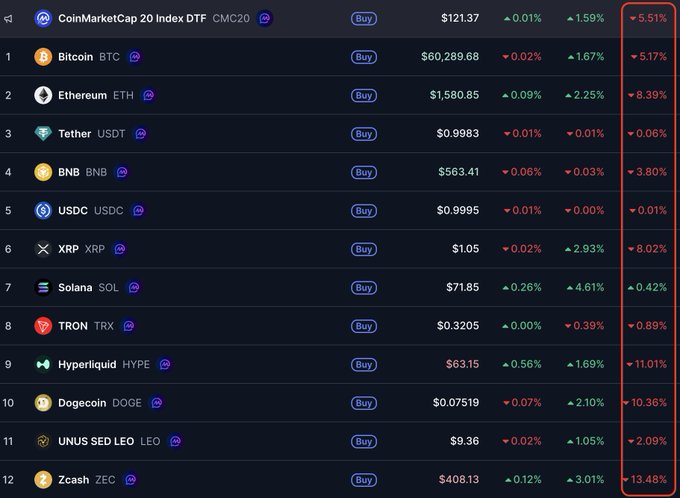Click the Ethereum coin logo

point(43,95)
